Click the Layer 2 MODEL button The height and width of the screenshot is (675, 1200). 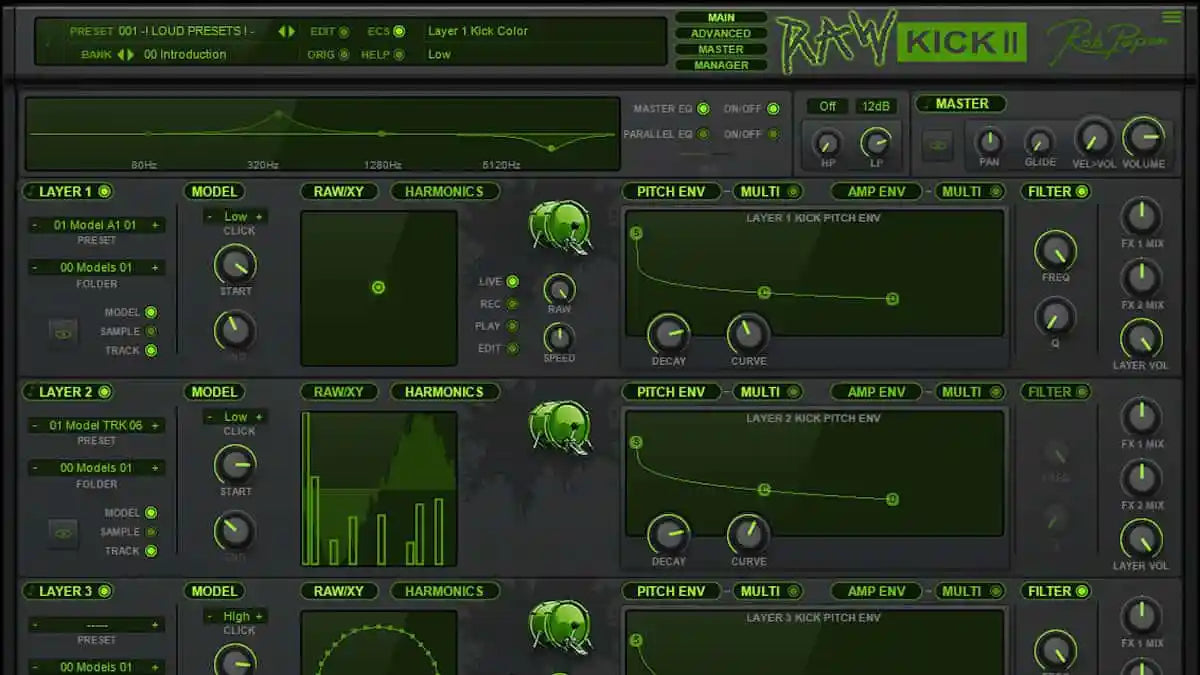pos(214,392)
